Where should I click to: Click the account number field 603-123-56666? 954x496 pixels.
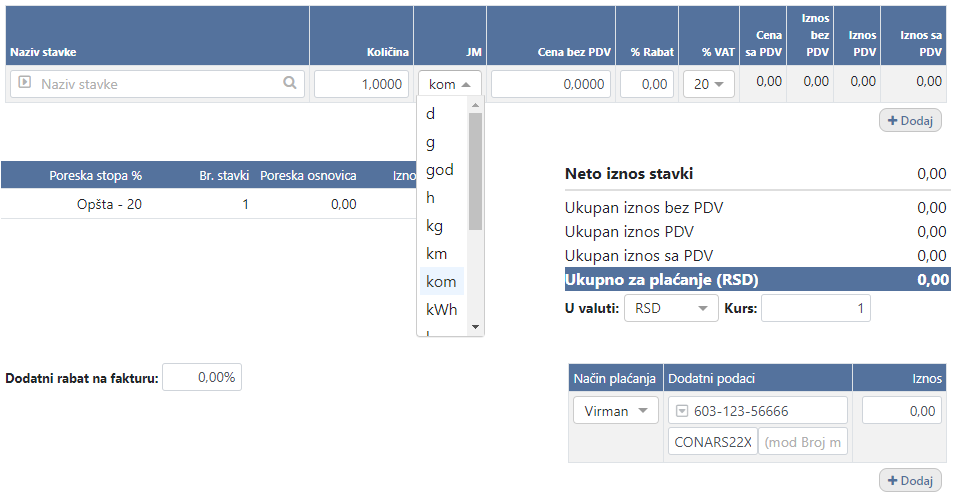click(x=757, y=411)
